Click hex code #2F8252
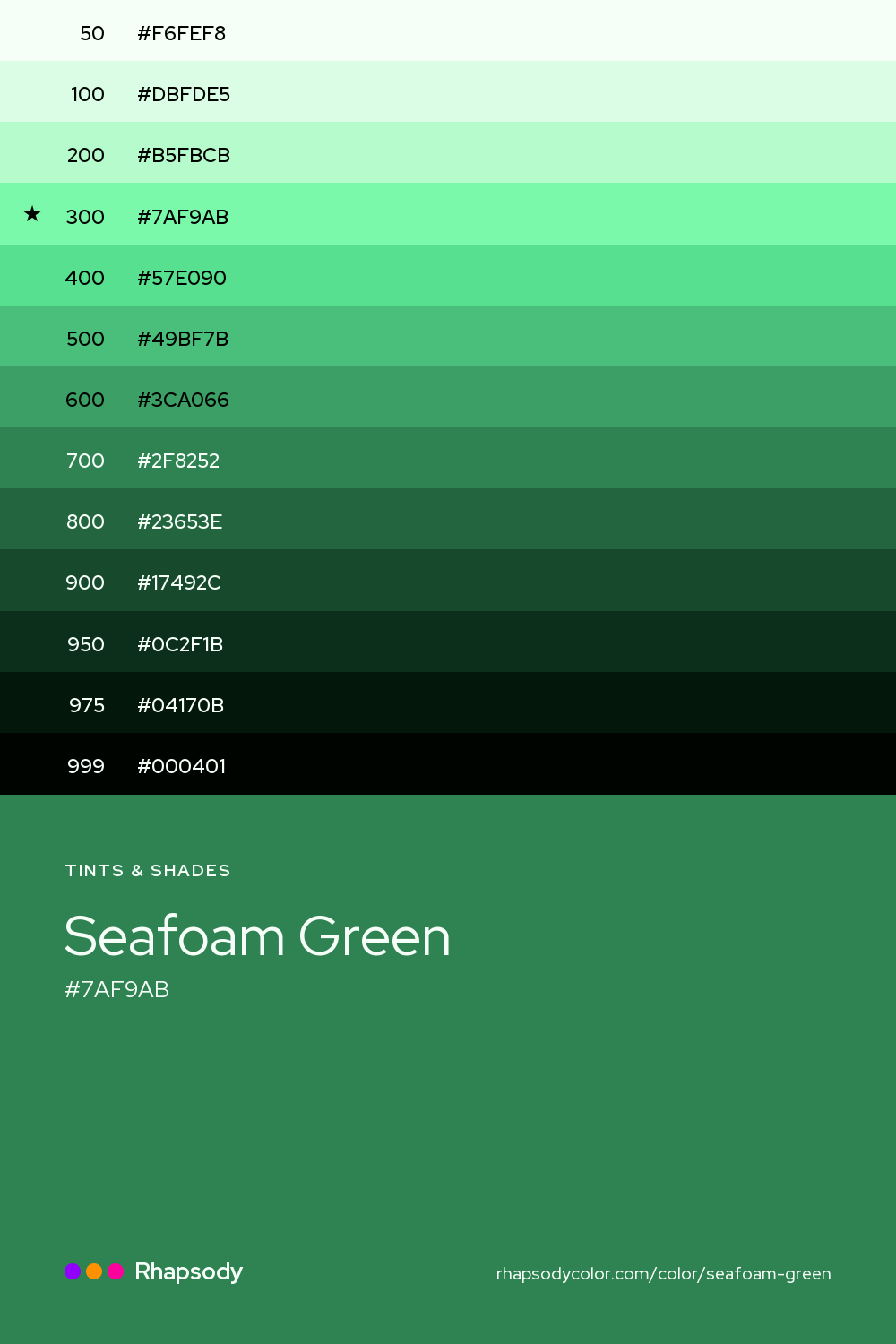The height and width of the screenshot is (1344, 896). click(x=178, y=461)
